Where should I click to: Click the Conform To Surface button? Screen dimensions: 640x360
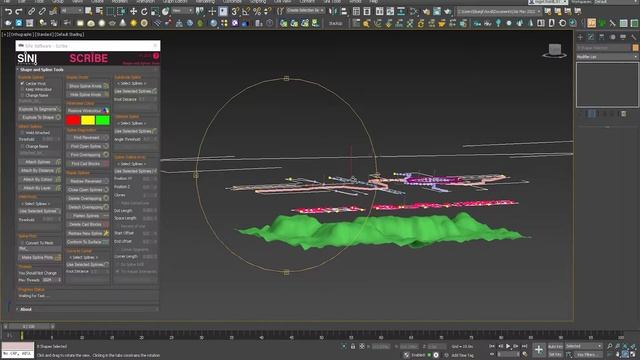click(88, 242)
